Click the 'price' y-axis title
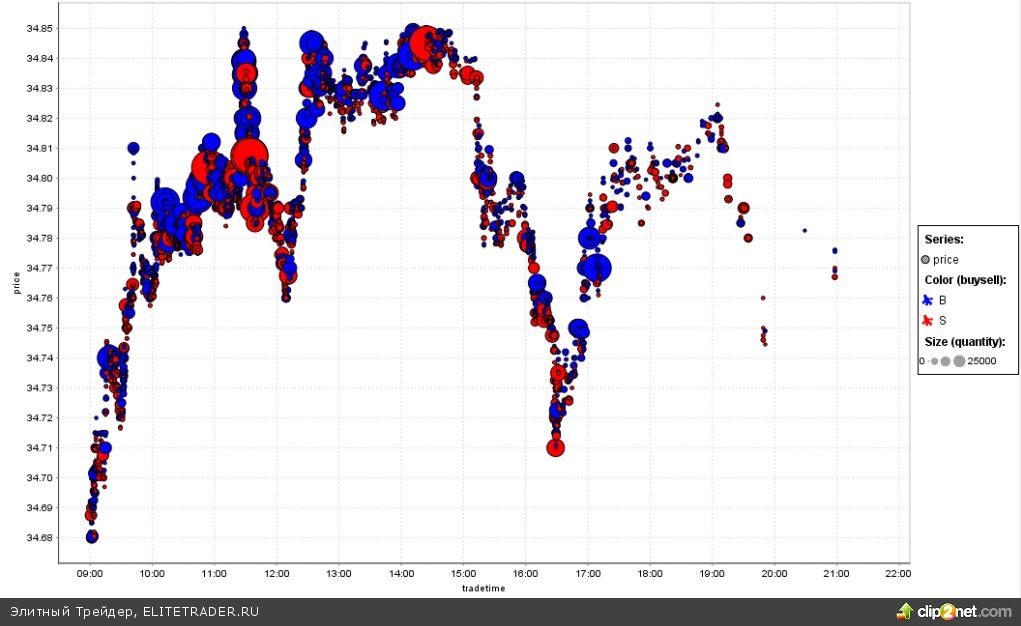1021x626 pixels. coord(17,283)
